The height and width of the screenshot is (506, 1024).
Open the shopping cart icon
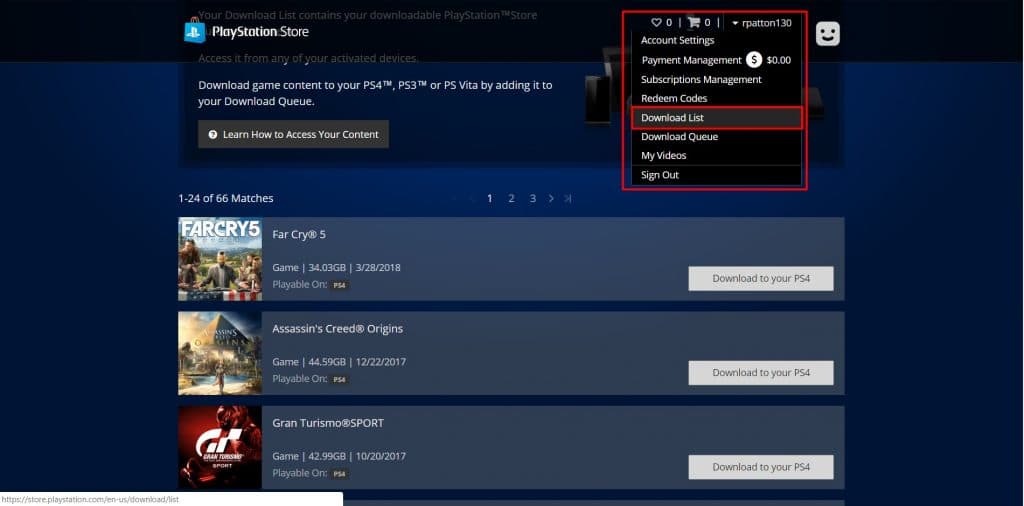pos(694,23)
